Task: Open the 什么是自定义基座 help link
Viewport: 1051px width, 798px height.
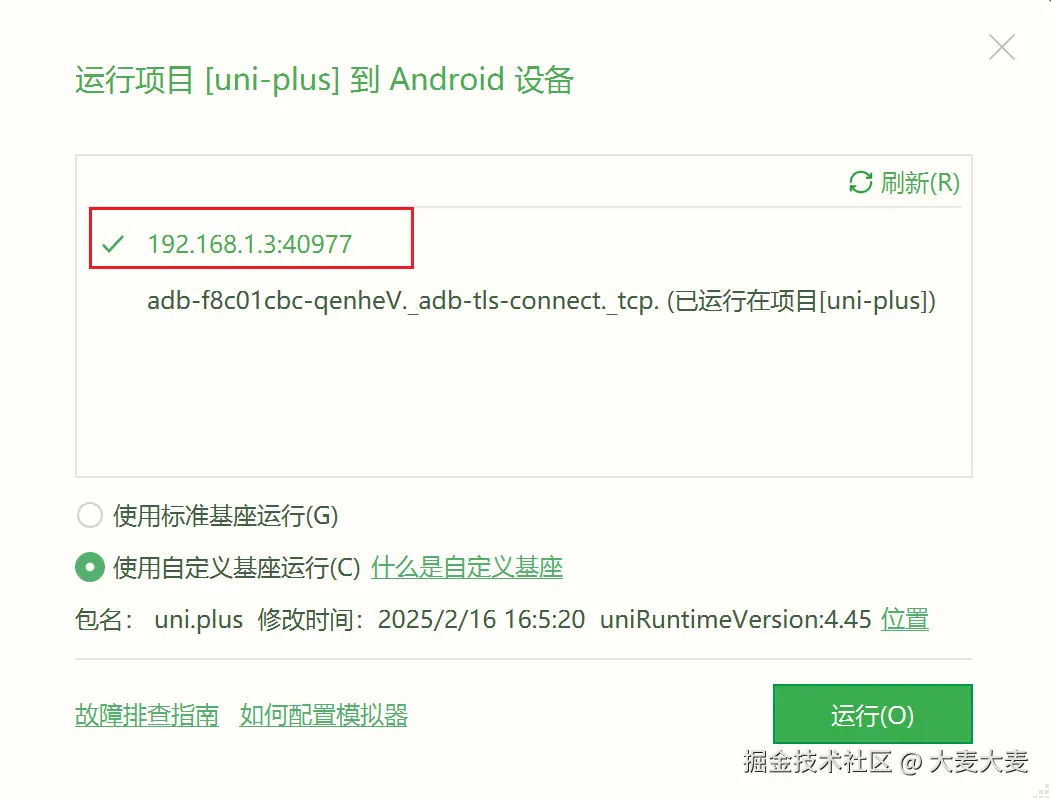Action: (x=467, y=567)
